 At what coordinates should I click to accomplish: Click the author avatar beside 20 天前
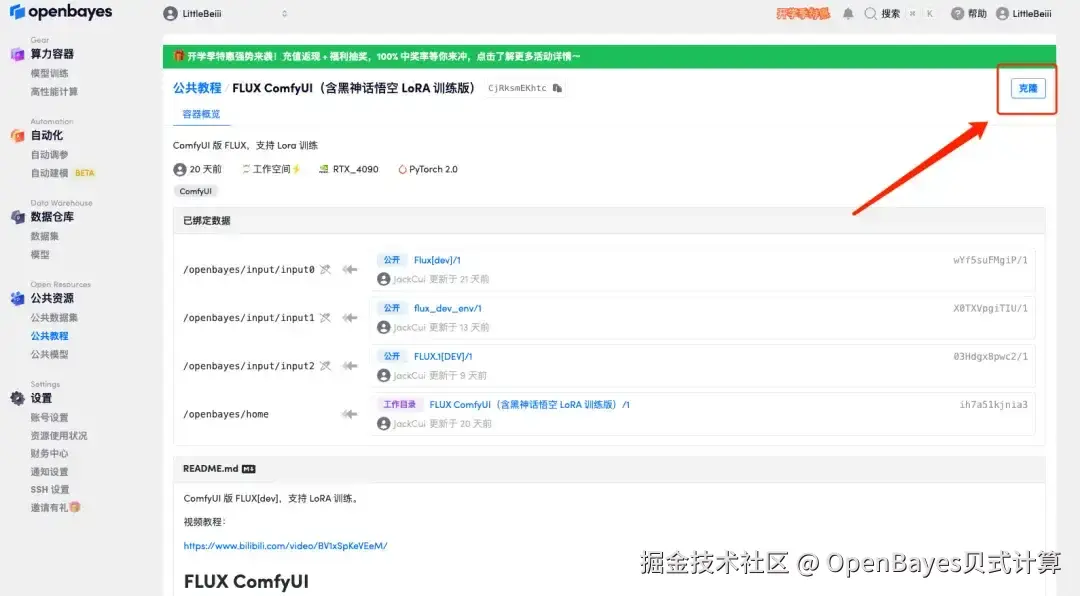coord(180,169)
